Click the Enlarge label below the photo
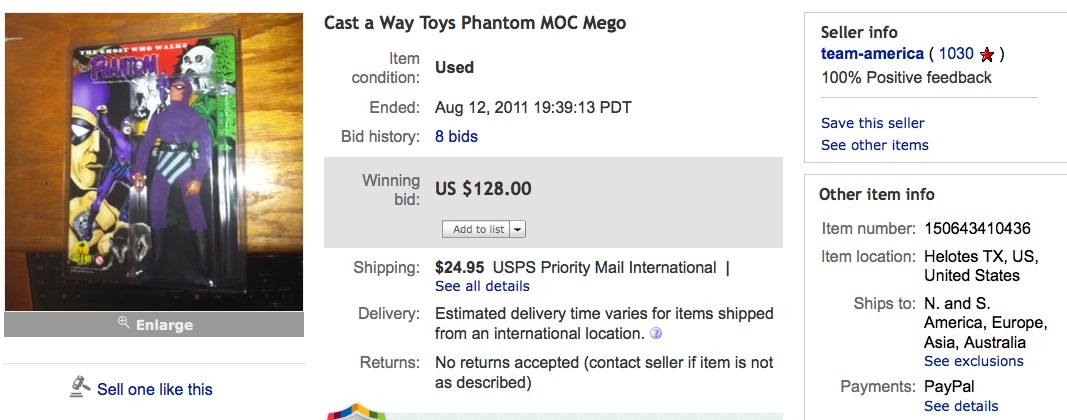The height and width of the screenshot is (420, 1067). [164, 325]
